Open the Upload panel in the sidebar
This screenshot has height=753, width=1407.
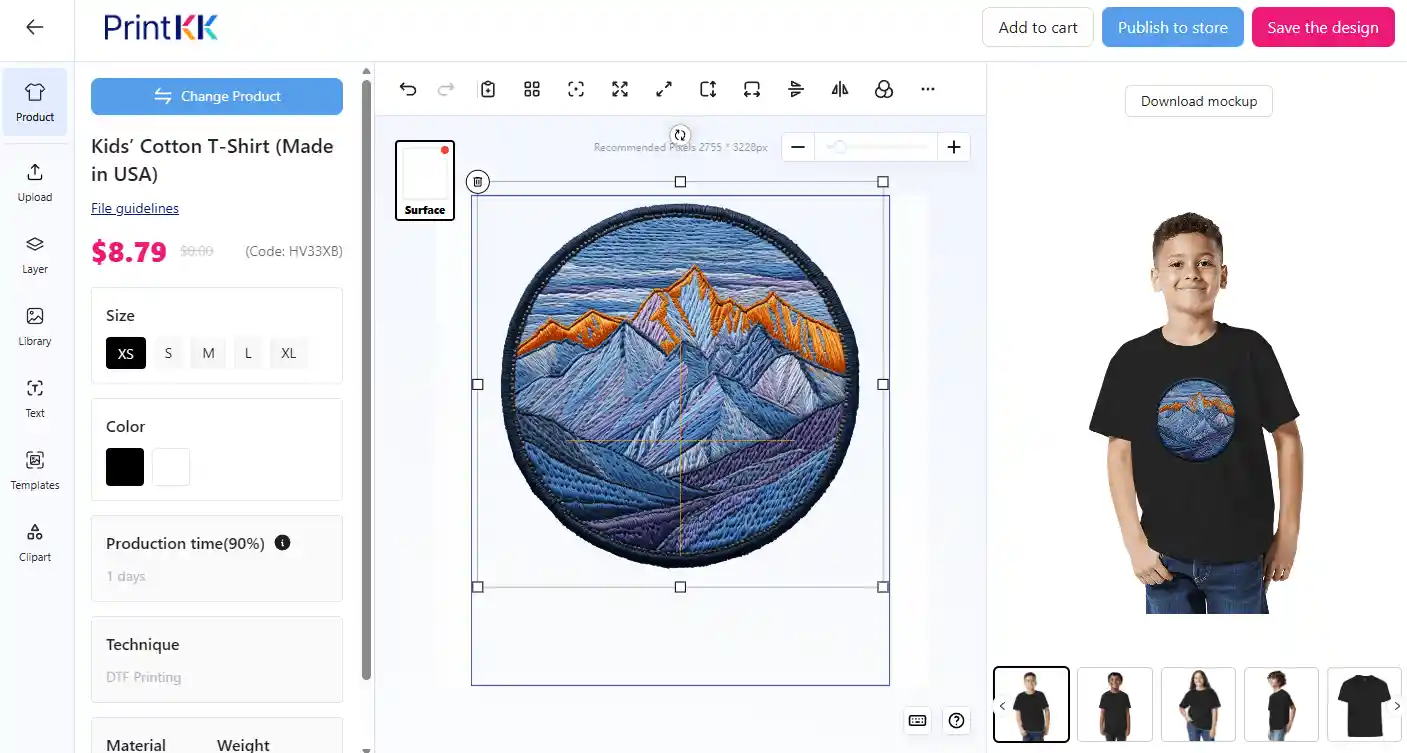35,182
